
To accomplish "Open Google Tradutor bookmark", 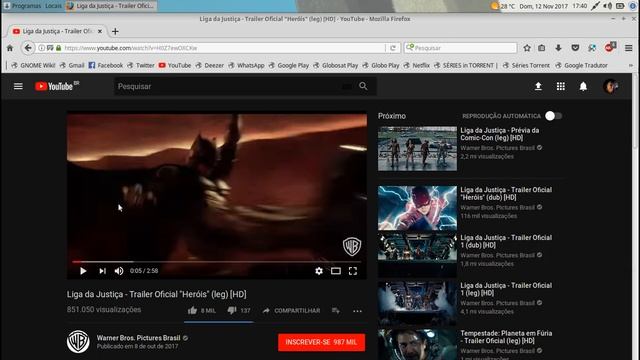I will [x=581, y=65].
